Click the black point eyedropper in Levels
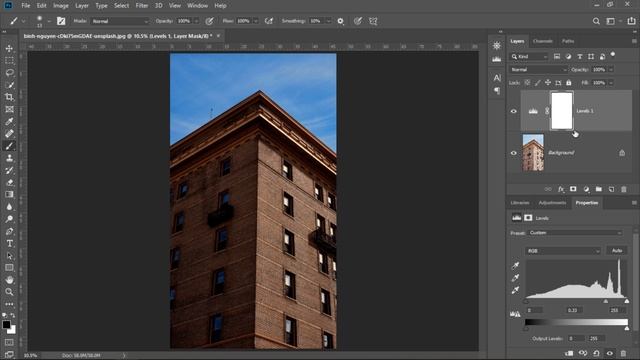This screenshot has width=640, height=360. (516, 266)
